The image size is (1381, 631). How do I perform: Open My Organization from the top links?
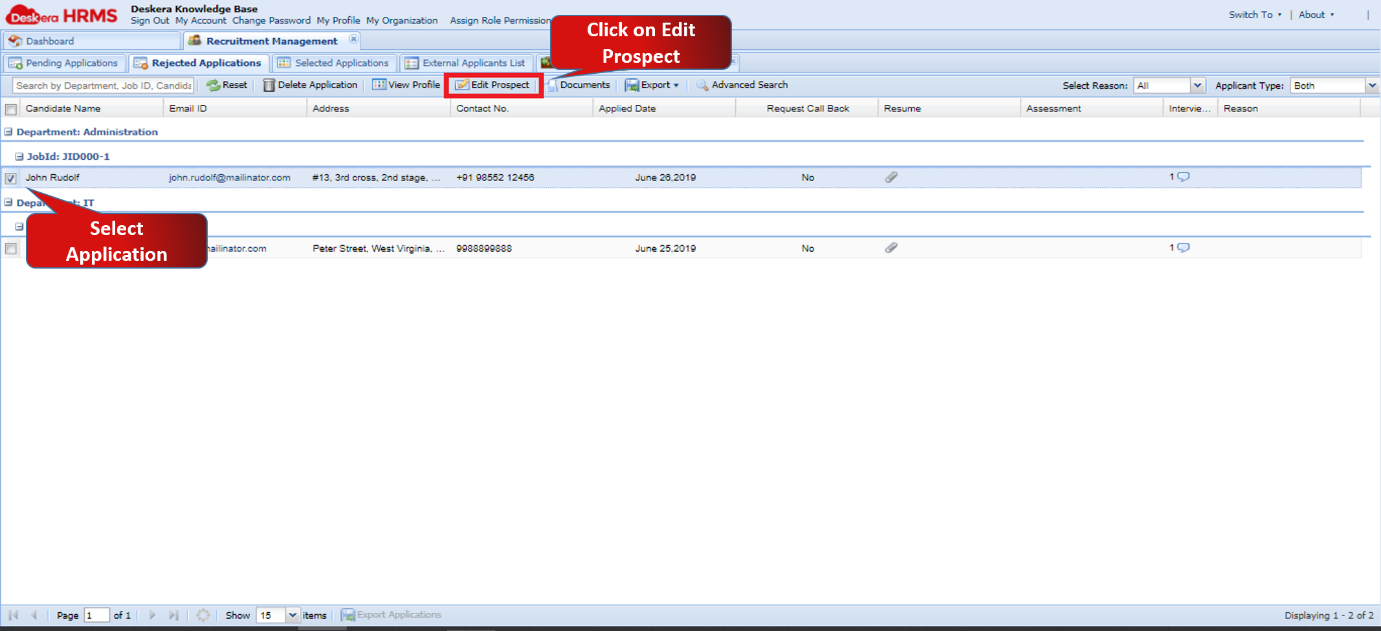click(404, 20)
